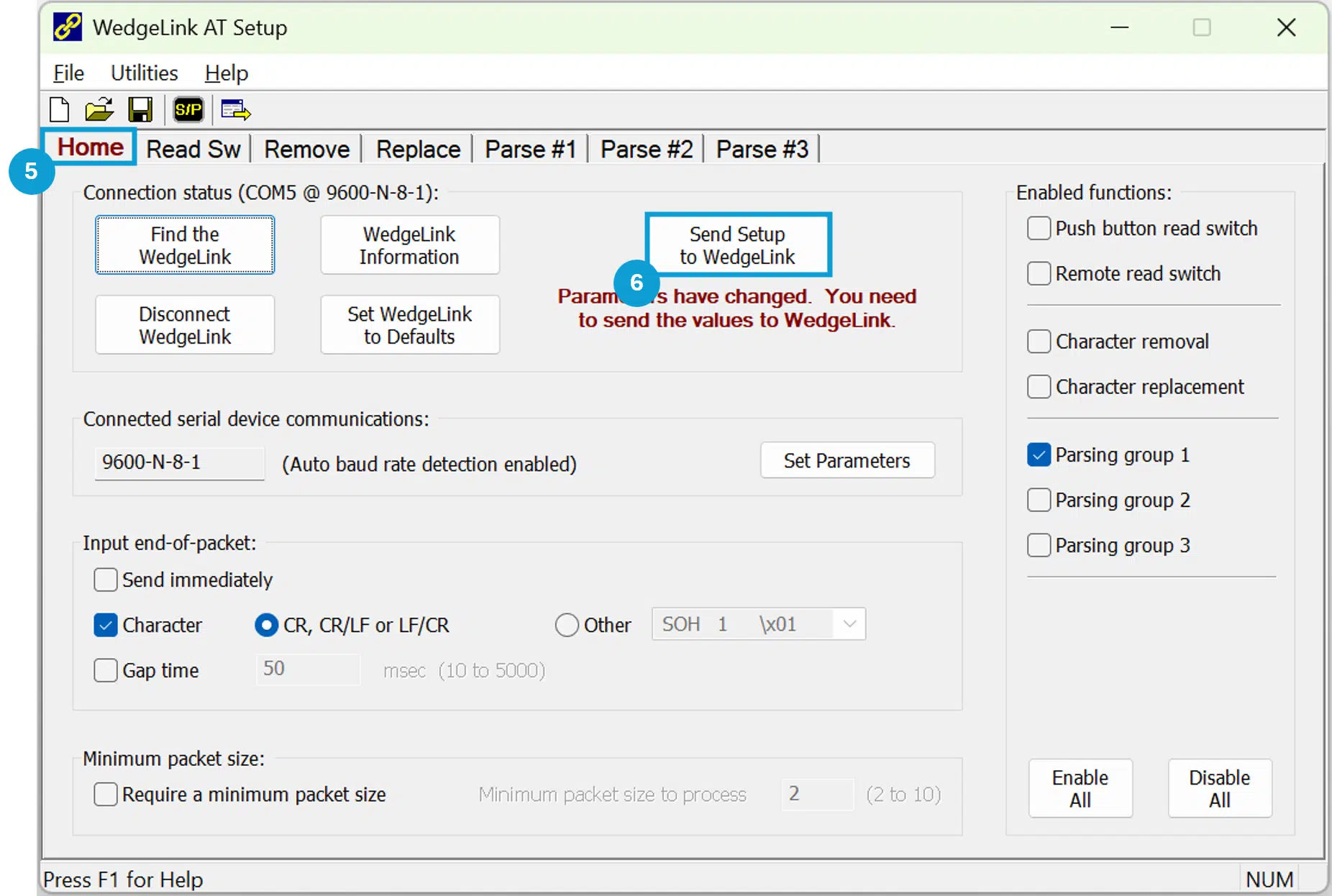Save setup using the floppy disk icon
Viewport: 1332px width, 896px height.
point(140,110)
